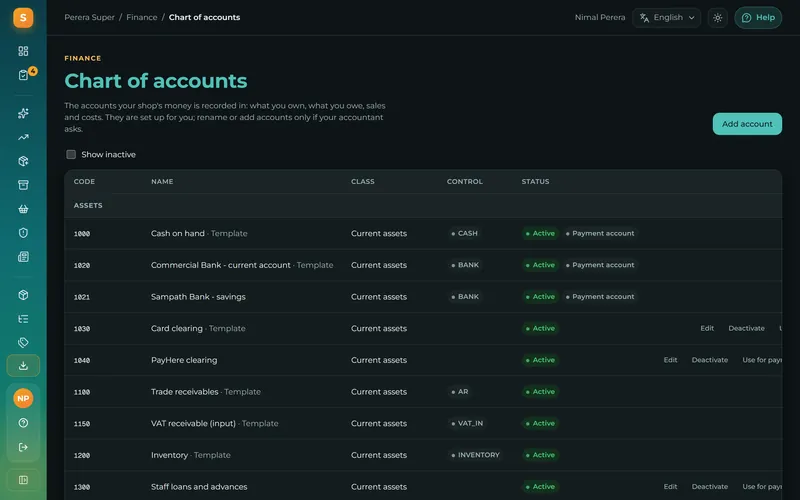
Task: Click Active status on Inventory row
Action: 540,455
